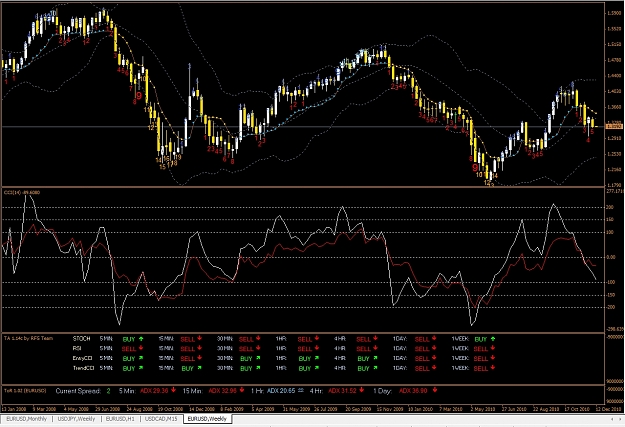The height and width of the screenshot is (427, 625).
Task: Click the RSI 15 MIN red down arrow
Action: pos(199,348)
